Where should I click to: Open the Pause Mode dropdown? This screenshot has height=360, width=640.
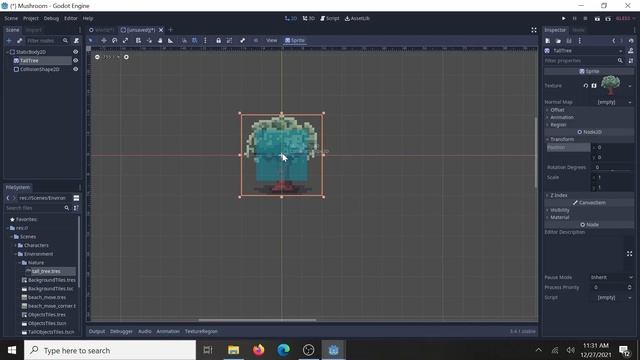(x=611, y=277)
